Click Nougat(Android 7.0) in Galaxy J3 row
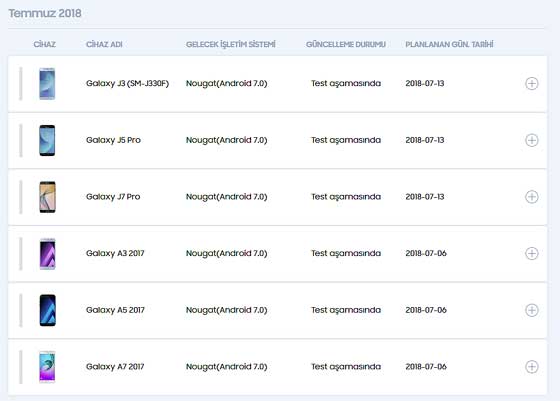This screenshot has width=560, height=401. [x=226, y=84]
